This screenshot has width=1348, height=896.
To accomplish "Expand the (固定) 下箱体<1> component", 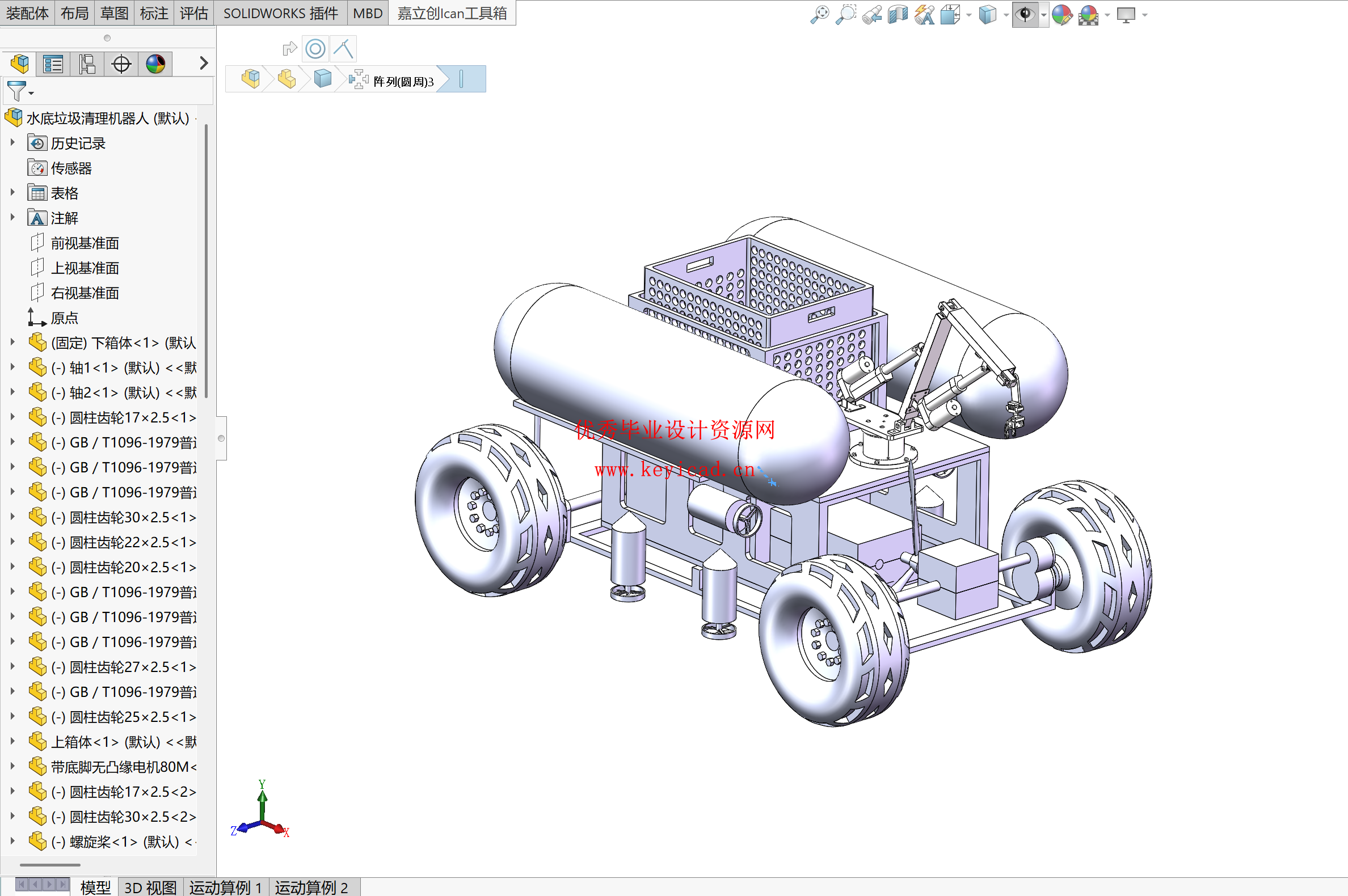I will click(x=12, y=343).
